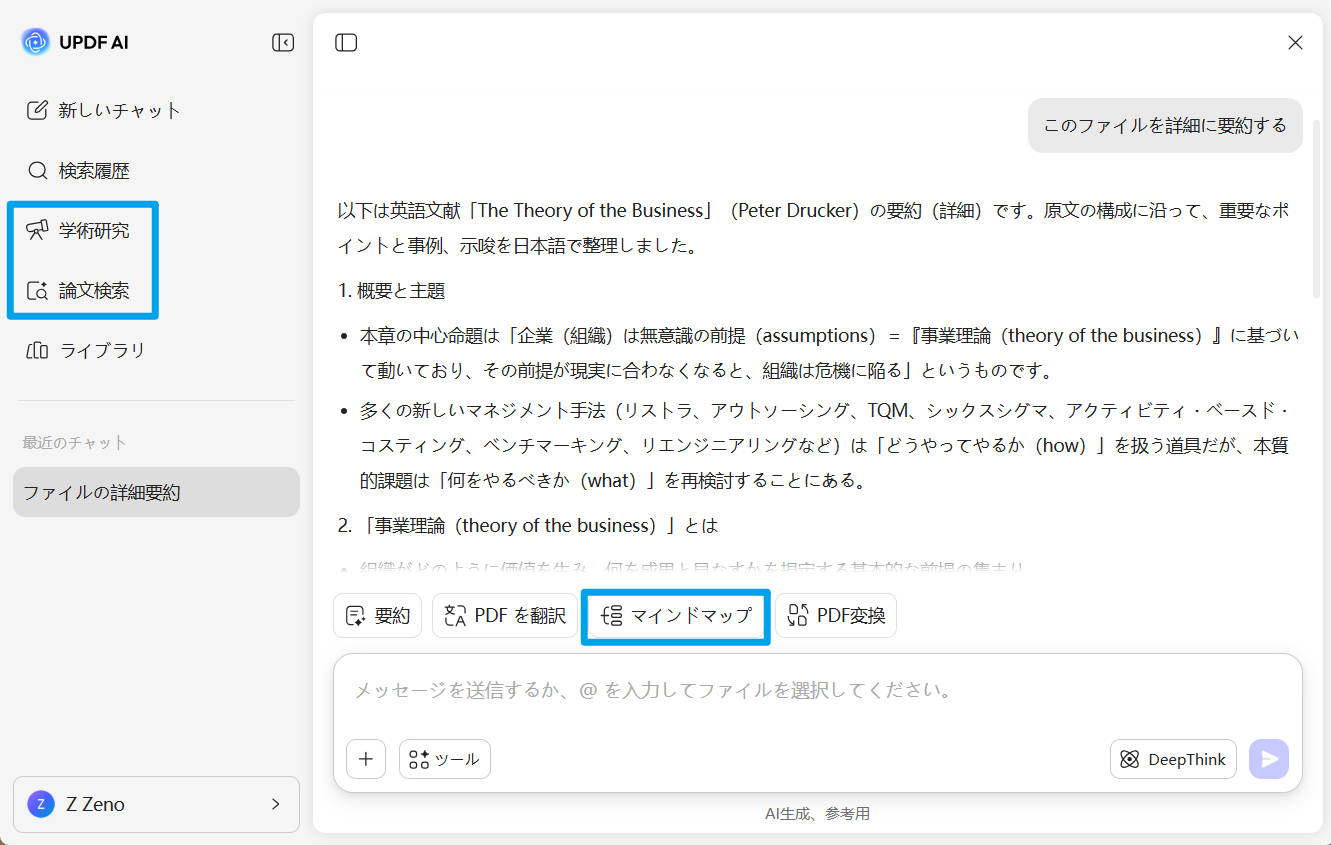Viewport: 1331px width, 845px height.
Task: Select the ファイルの詳細要約 recent chat
Action: click(156, 492)
